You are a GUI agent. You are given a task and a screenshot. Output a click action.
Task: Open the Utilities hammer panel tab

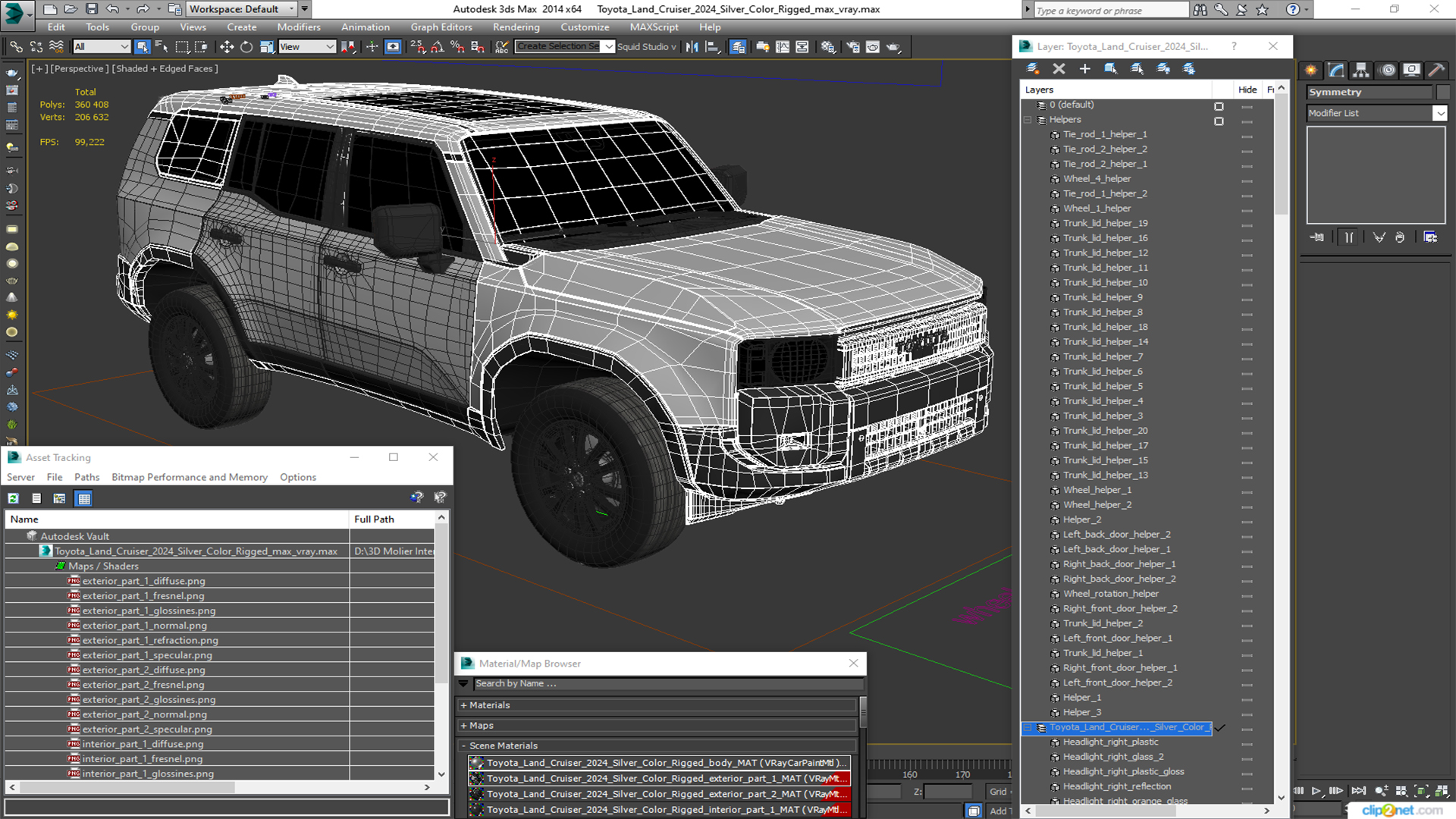coord(1437,70)
